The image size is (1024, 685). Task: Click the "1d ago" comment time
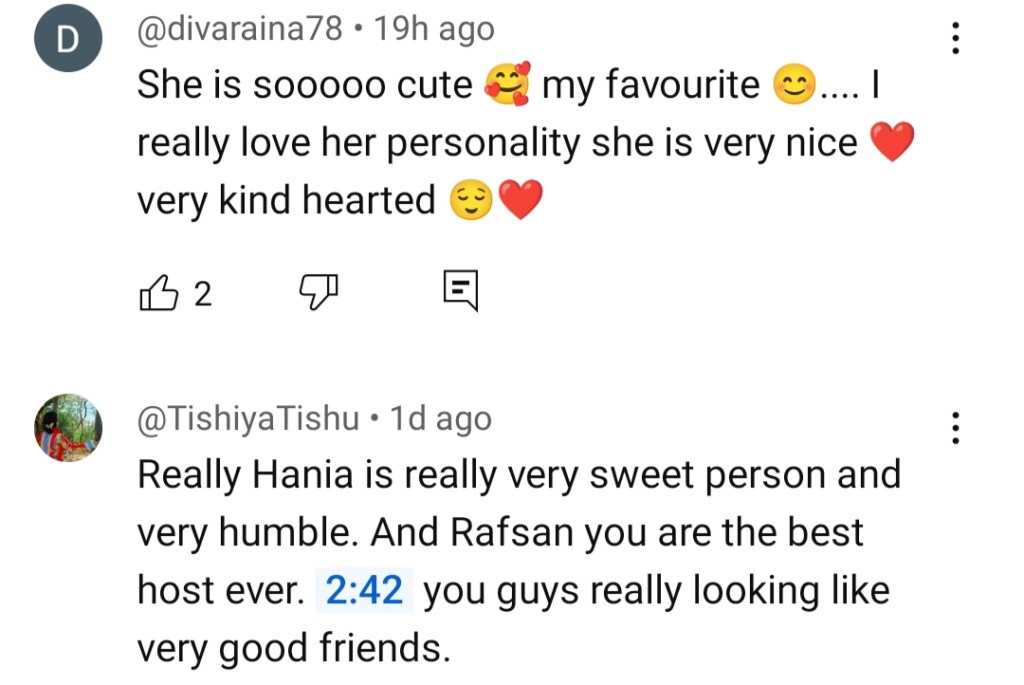pos(440,418)
